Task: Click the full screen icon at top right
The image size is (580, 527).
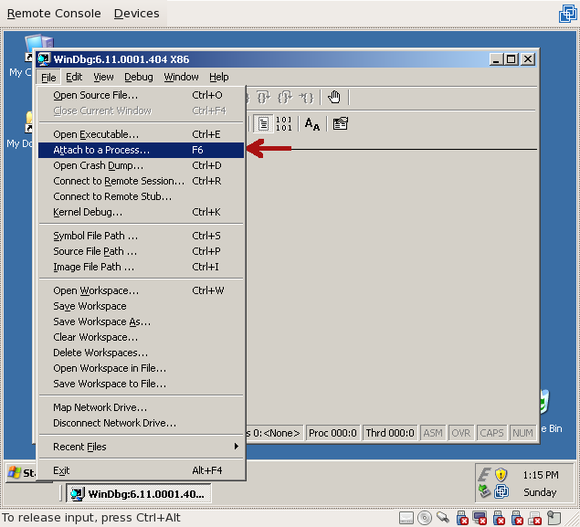Action: pos(567,13)
